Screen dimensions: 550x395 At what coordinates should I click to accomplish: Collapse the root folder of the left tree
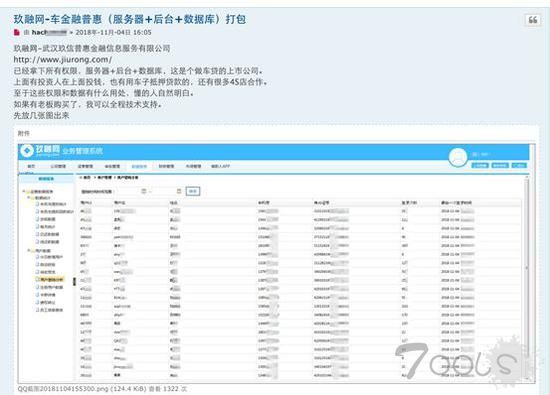(x=24, y=192)
